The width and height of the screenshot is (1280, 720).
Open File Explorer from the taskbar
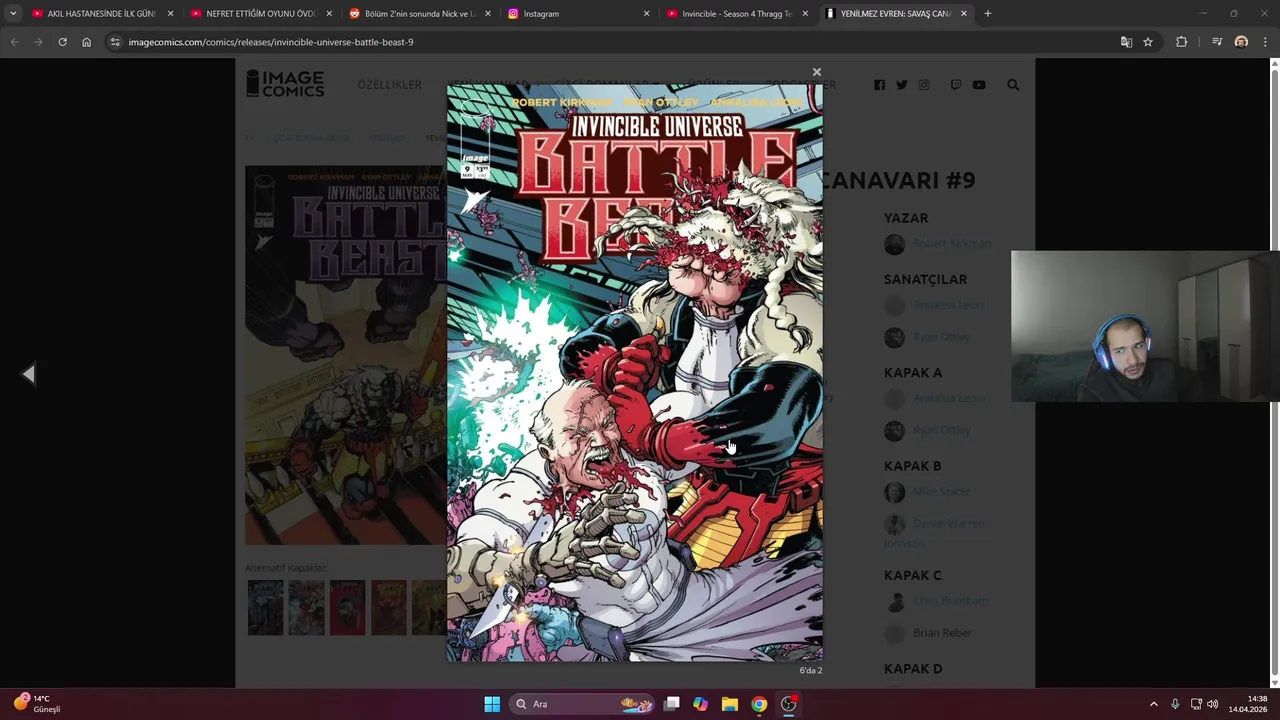pos(730,704)
